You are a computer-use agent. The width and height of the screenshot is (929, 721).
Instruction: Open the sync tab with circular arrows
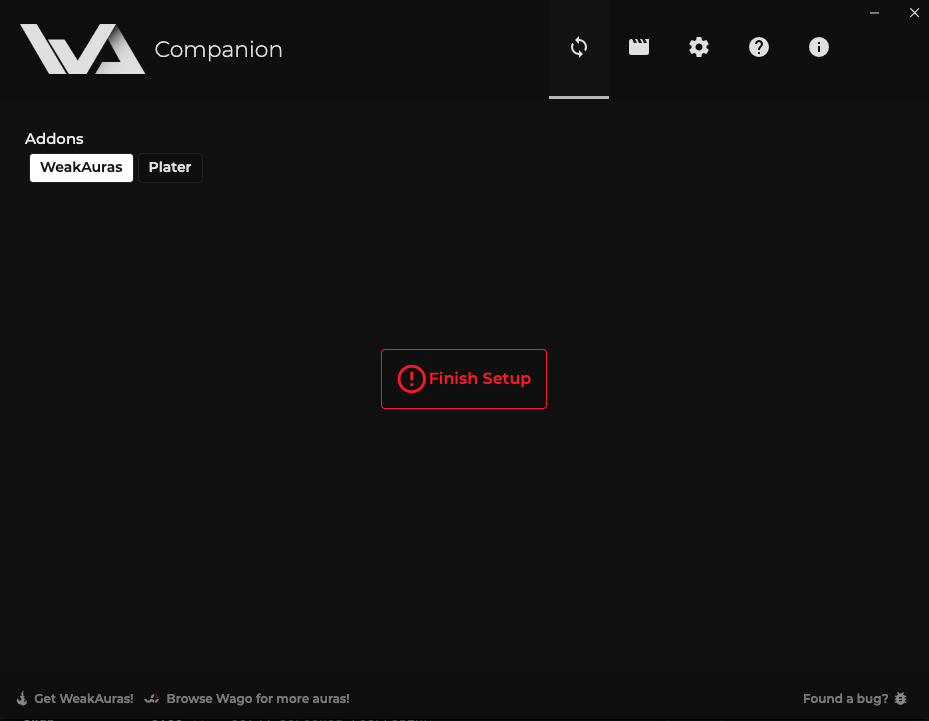pyautogui.click(x=579, y=47)
